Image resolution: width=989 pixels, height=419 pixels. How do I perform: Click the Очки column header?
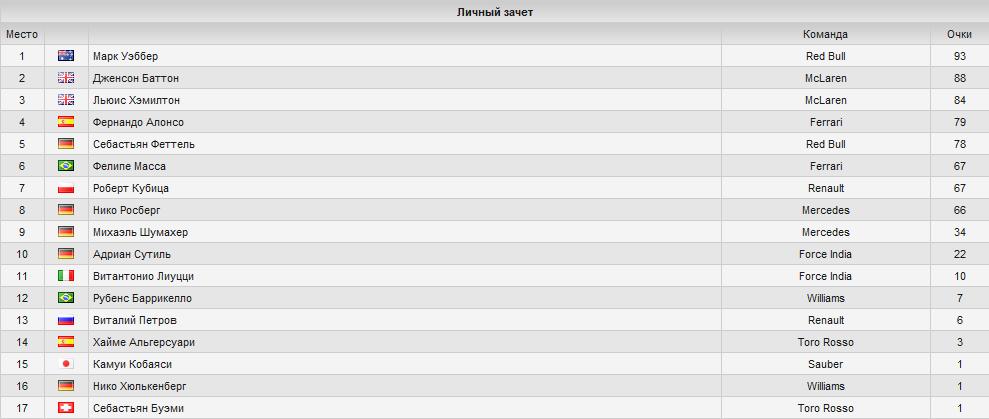959,34
